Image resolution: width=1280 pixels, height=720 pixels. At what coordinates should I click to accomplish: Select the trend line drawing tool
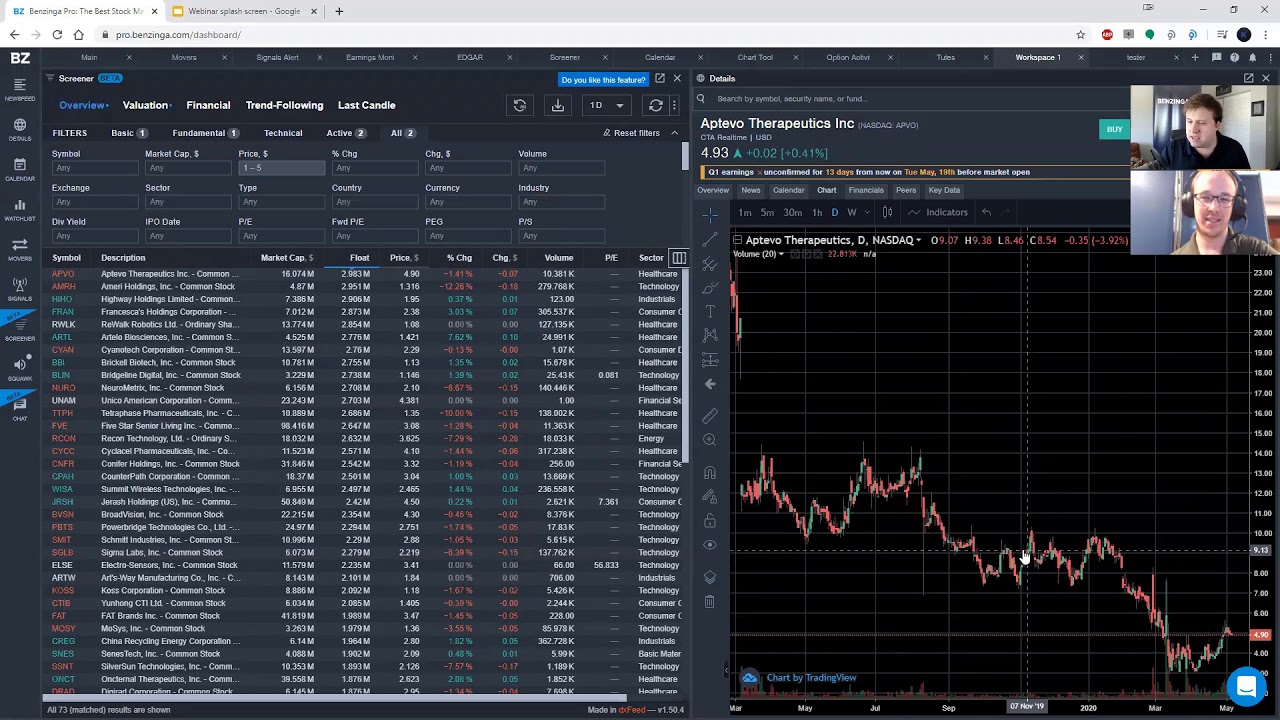pos(710,239)
